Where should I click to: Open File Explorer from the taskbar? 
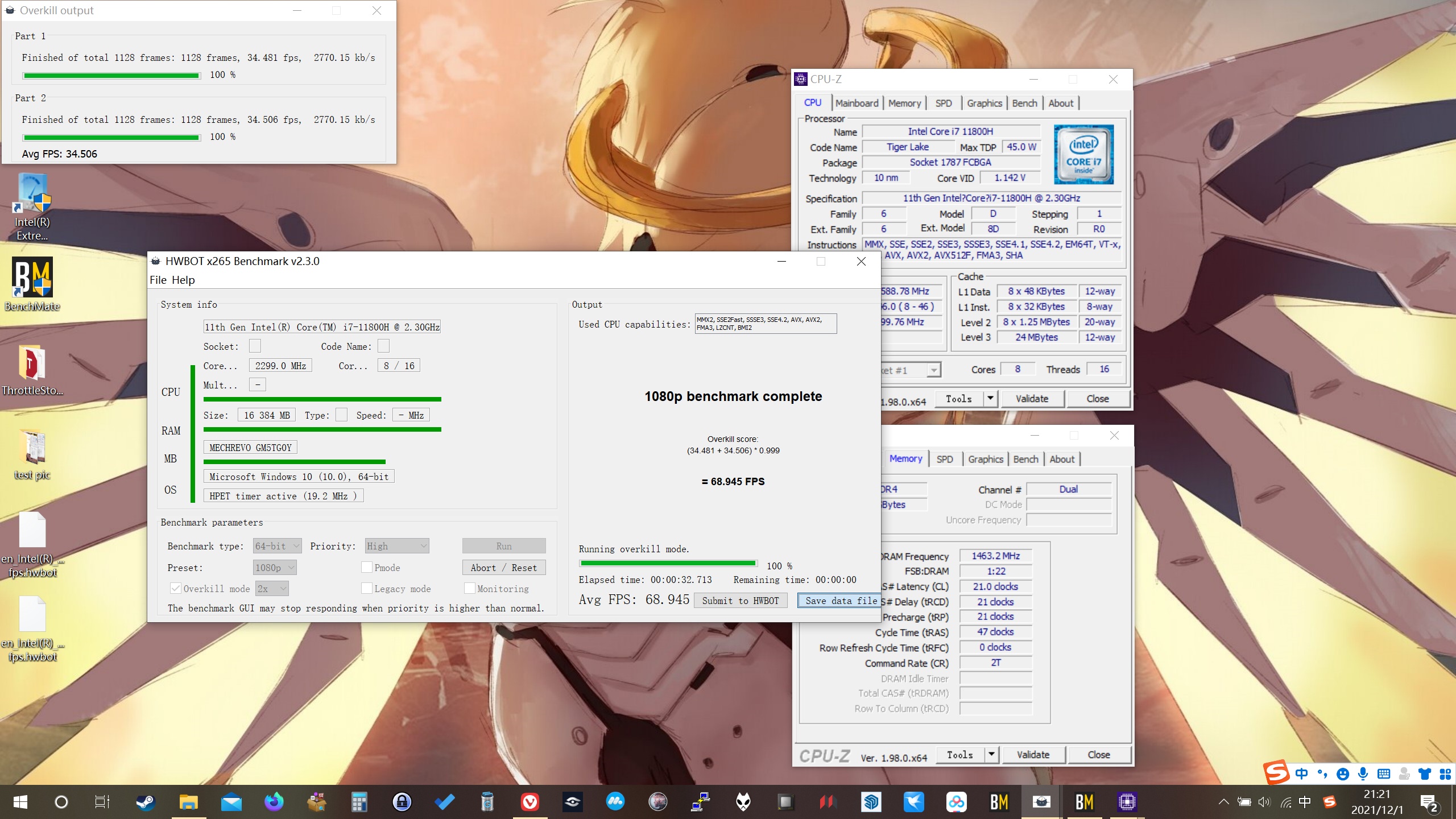(188, 802)
